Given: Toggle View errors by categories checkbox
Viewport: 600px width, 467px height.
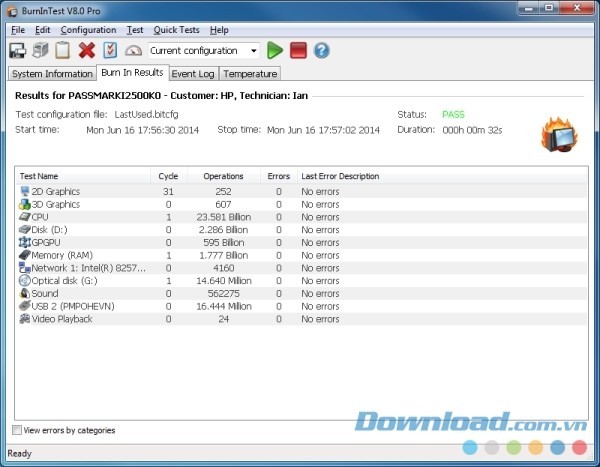Looking at the screenshot, I should [17, 430].
